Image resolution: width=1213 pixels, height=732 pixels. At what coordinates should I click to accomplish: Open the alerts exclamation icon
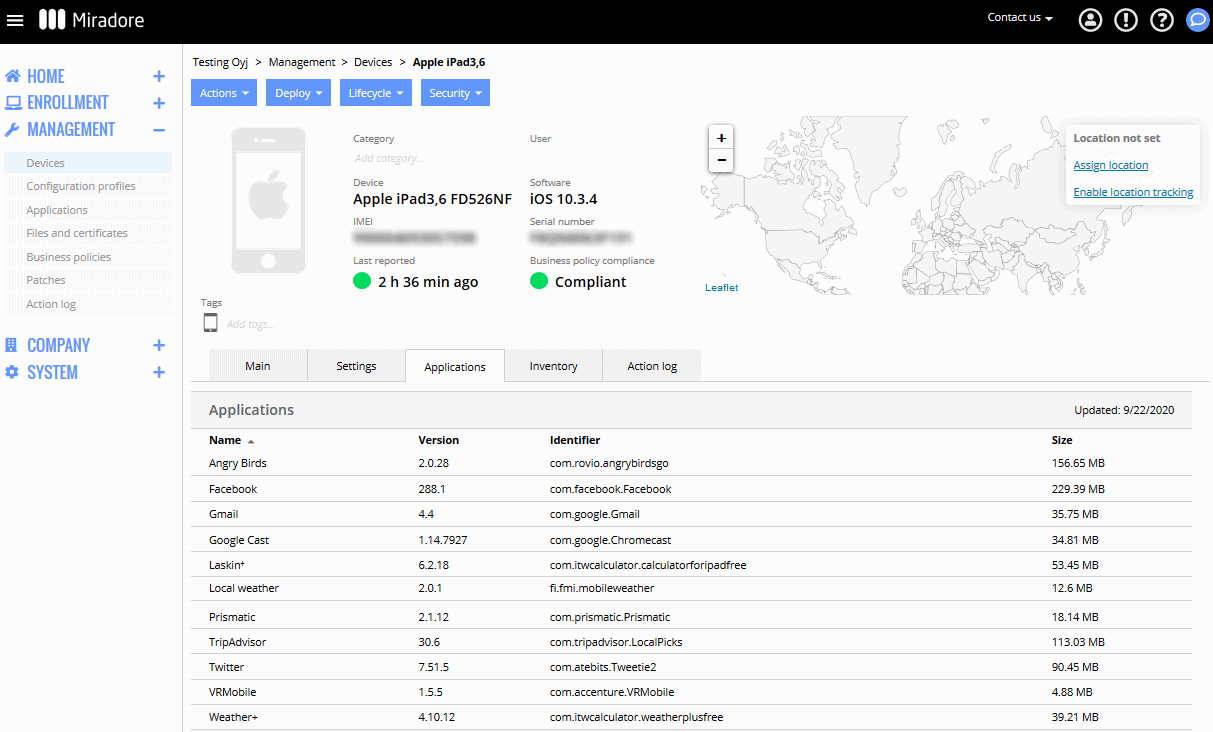click(1126, 20)
